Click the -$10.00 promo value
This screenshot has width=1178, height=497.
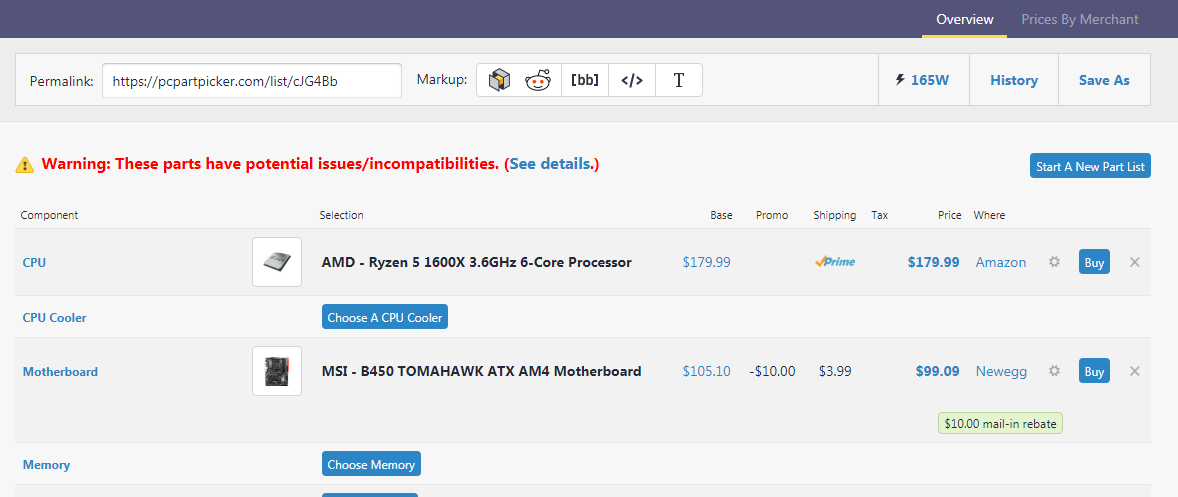point(772,371)
